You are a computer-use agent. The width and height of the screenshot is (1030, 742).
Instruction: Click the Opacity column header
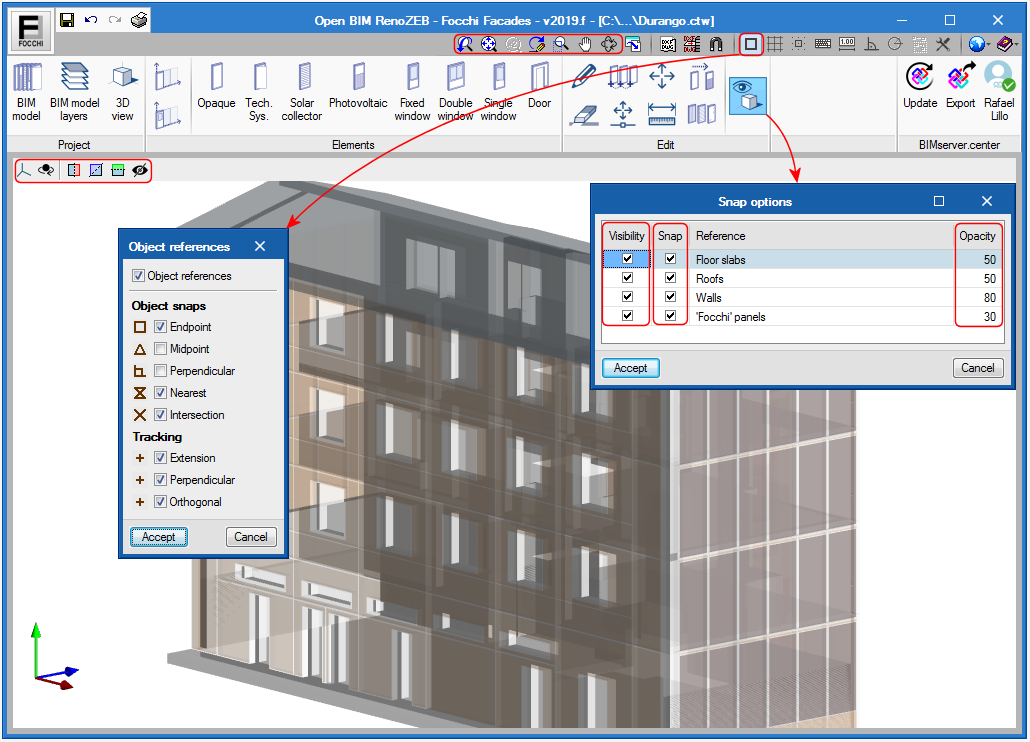click(x=977, y=236)
